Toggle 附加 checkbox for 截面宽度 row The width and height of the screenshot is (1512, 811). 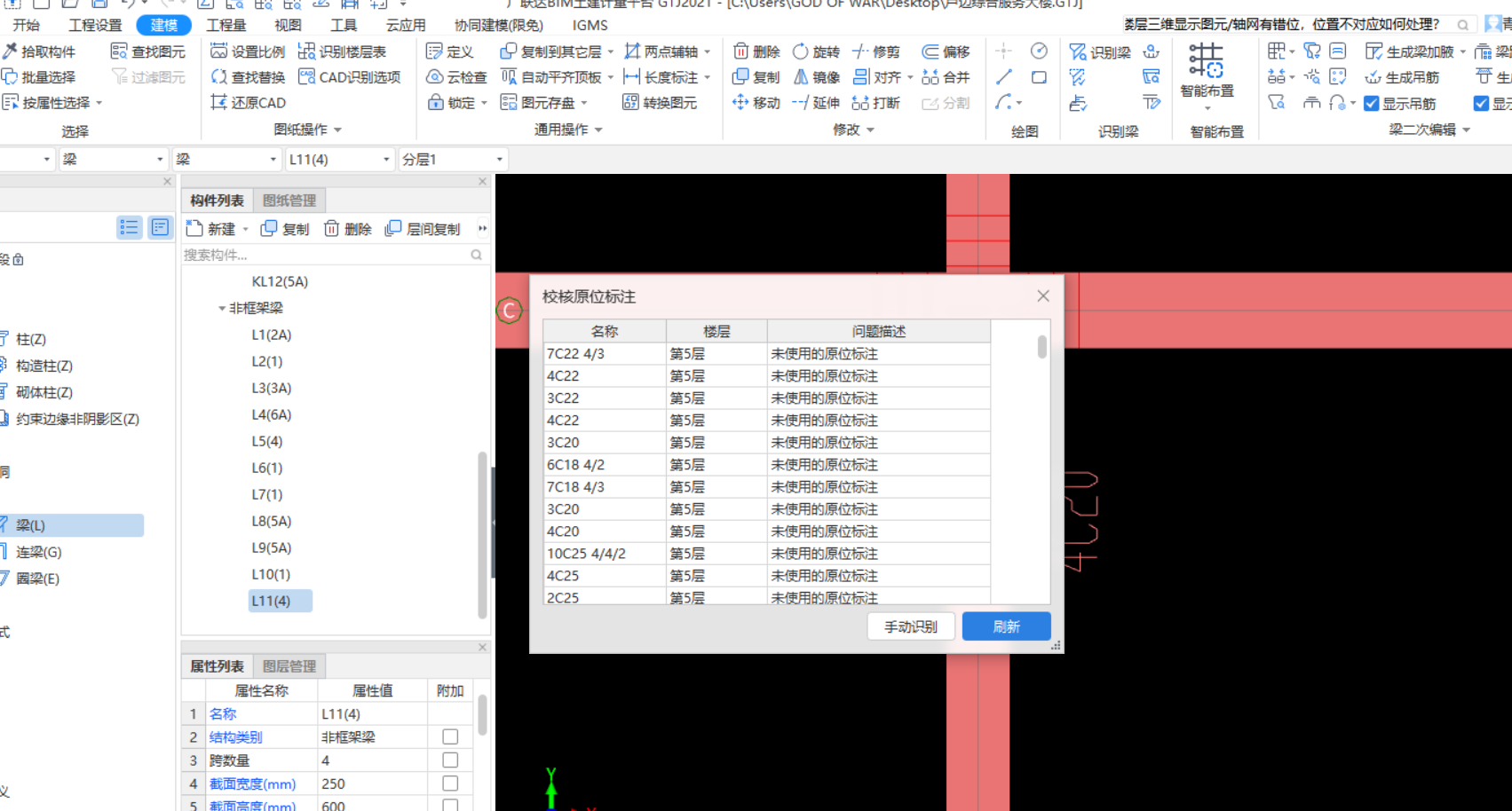[x=450, y=783]
